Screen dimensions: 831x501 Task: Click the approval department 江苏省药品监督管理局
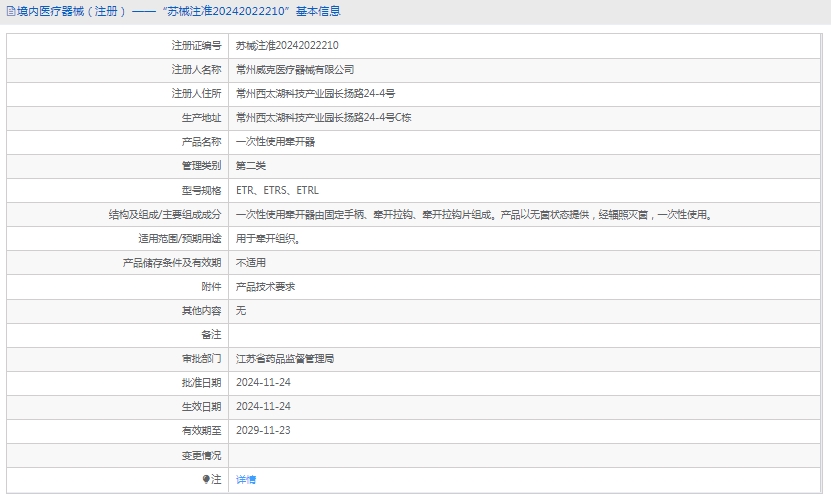point(285,358)
